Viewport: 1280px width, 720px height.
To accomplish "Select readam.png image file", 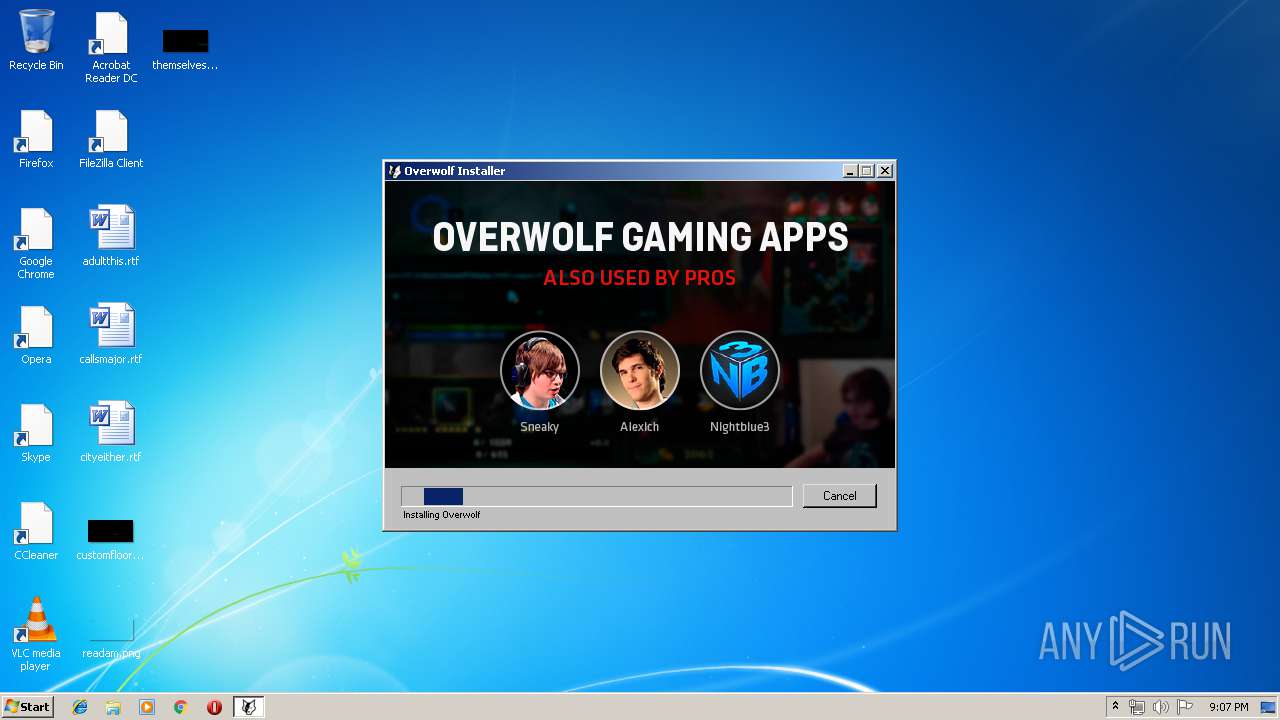I will pyautogui.click(x=111, y=640).
